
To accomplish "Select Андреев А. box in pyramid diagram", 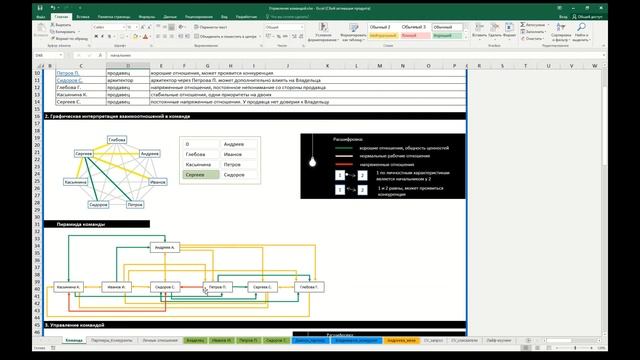I will [165, 247].
